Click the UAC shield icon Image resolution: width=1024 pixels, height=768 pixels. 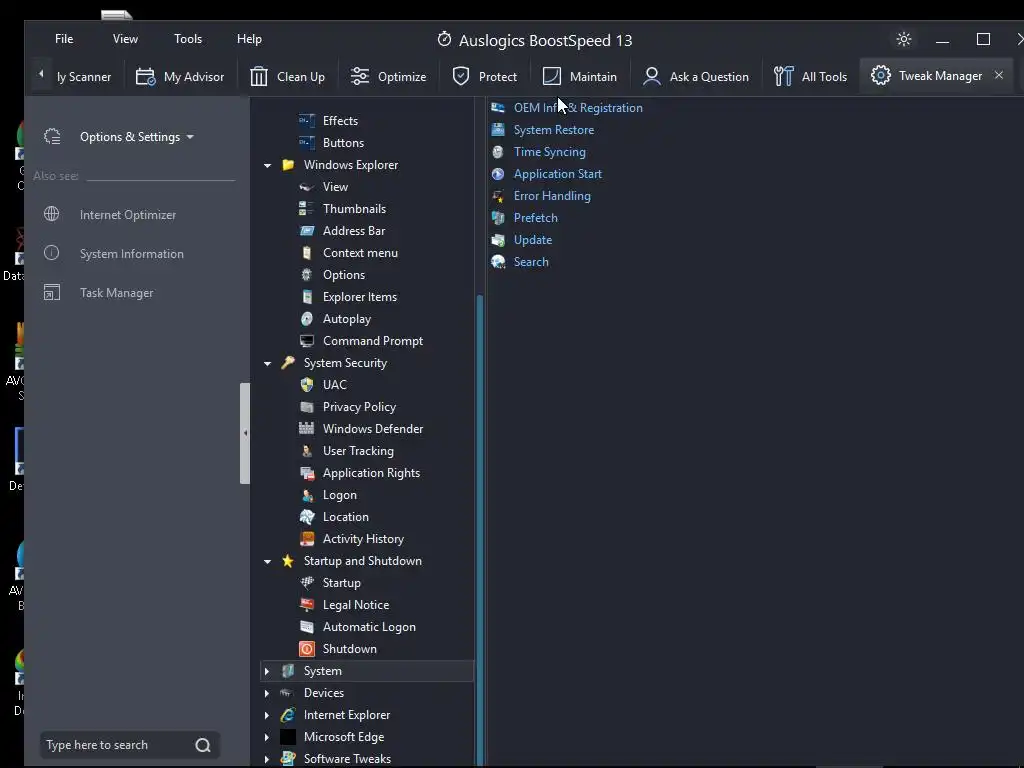click(x=306, y=385)
